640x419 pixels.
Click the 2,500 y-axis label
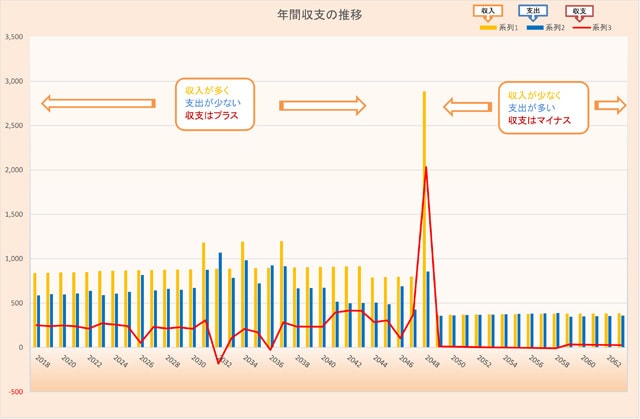(14, 126)
